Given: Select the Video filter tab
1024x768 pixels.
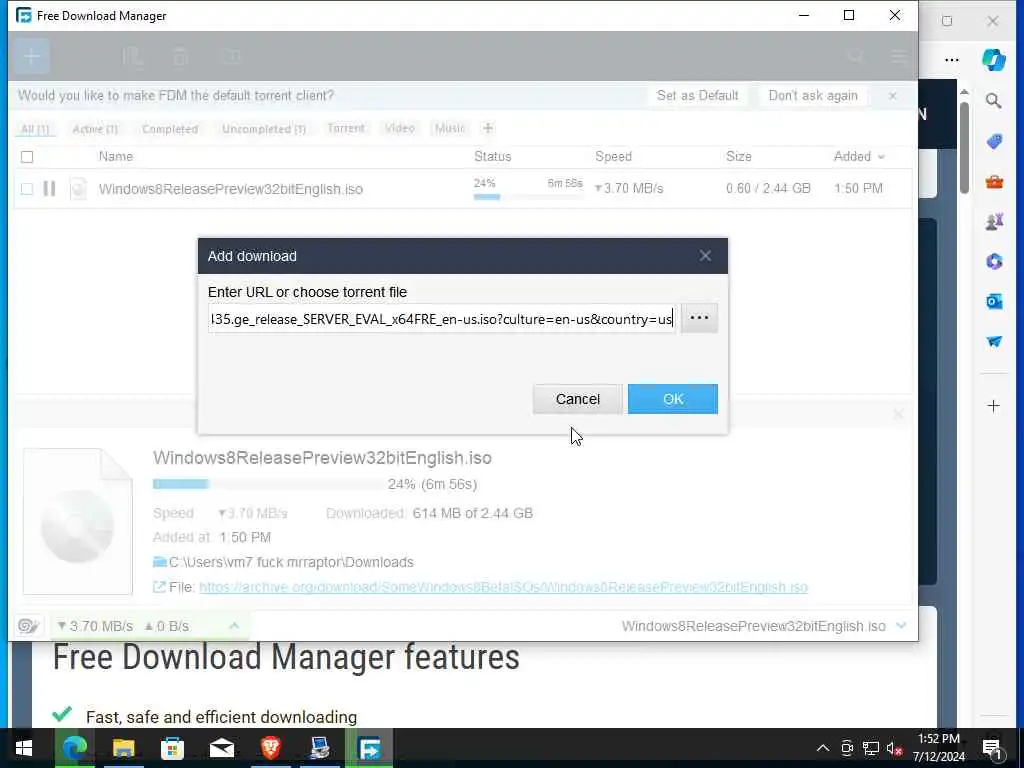Looking at the screenshot, I should [x=400, y=129].
